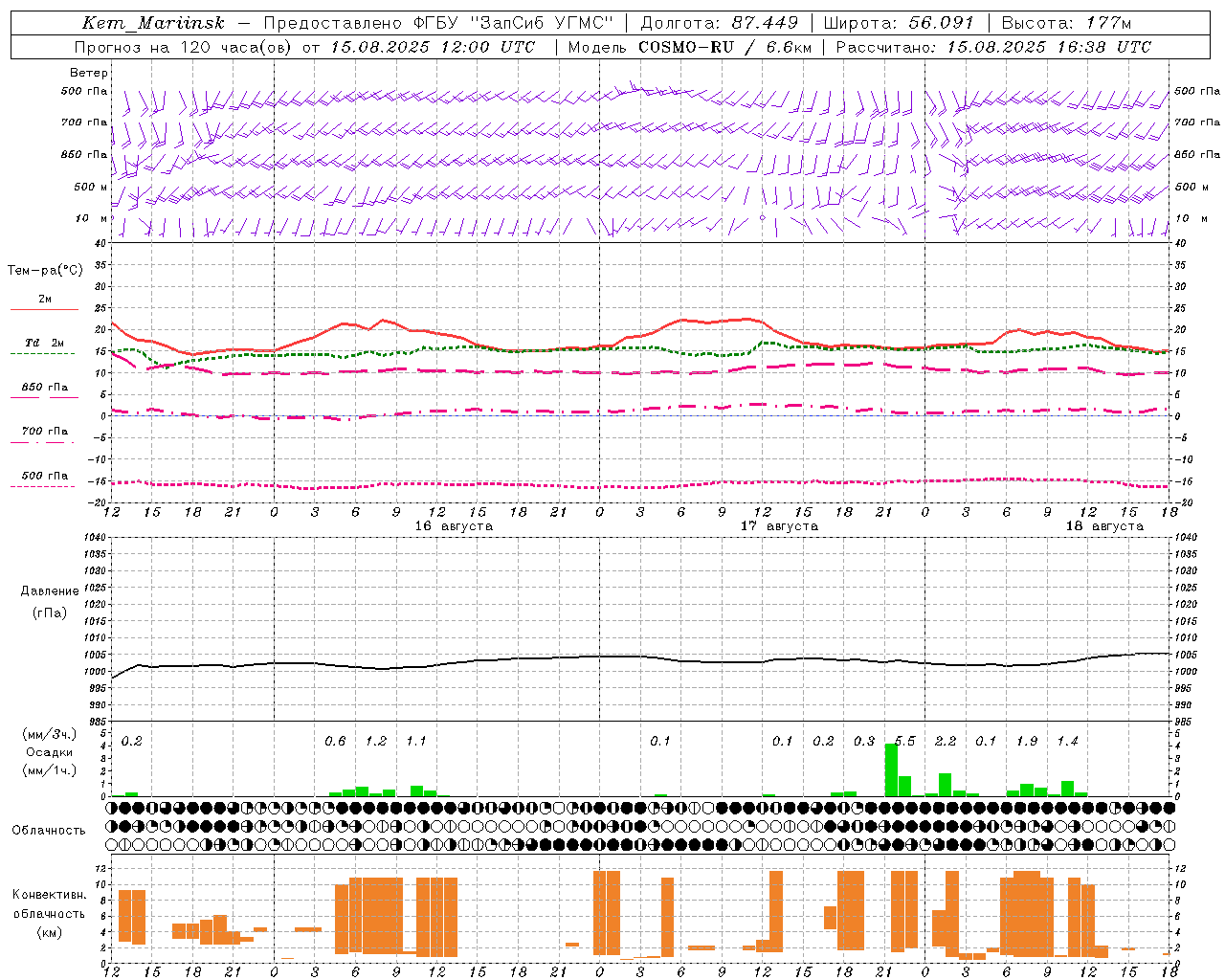Click the (мм/3ч.) unit label
Viewport: 1225px width, 980px height.
point(49,734)
